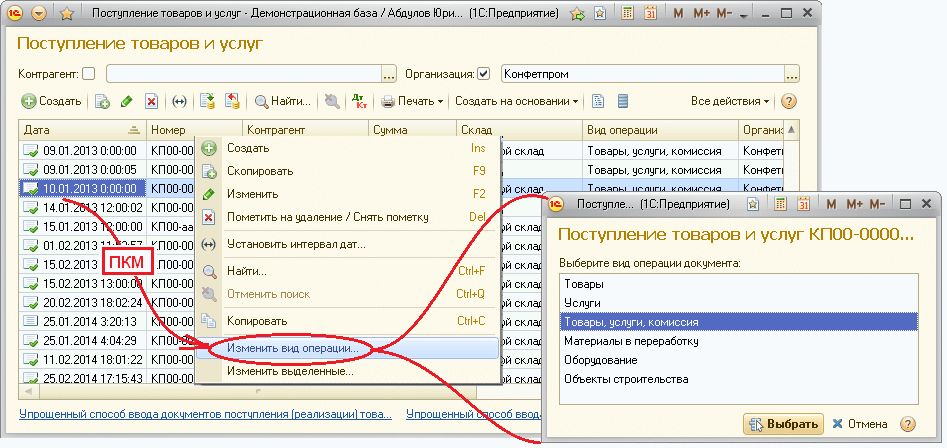Click the ДтКт postings icon
The image size is (947, 448).
coord(360,101)
